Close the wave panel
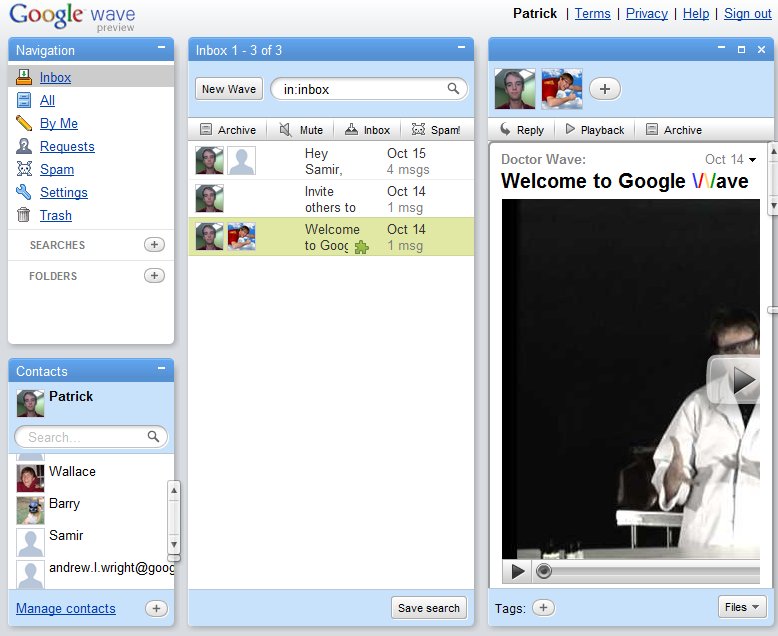Viewport: 778px width, 636px height. tap(761, 50)
